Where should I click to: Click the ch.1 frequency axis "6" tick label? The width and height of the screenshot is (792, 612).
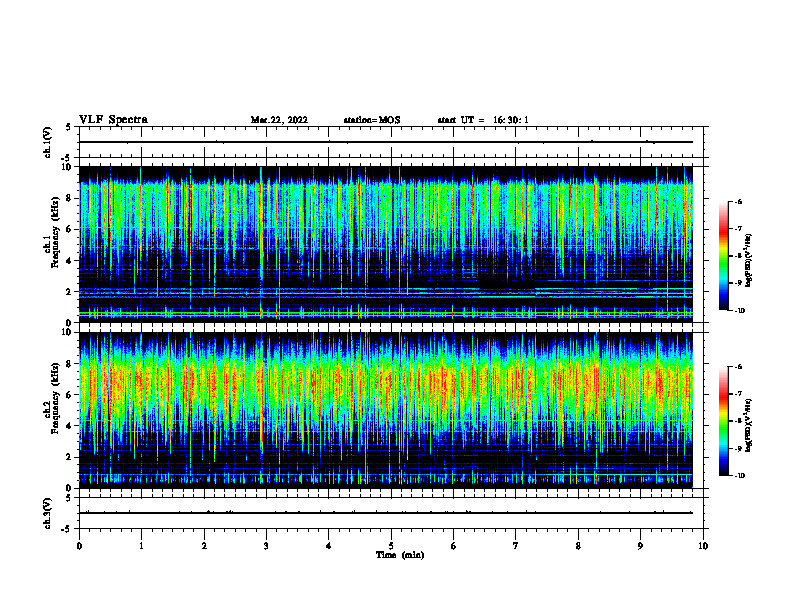point(70,229)
